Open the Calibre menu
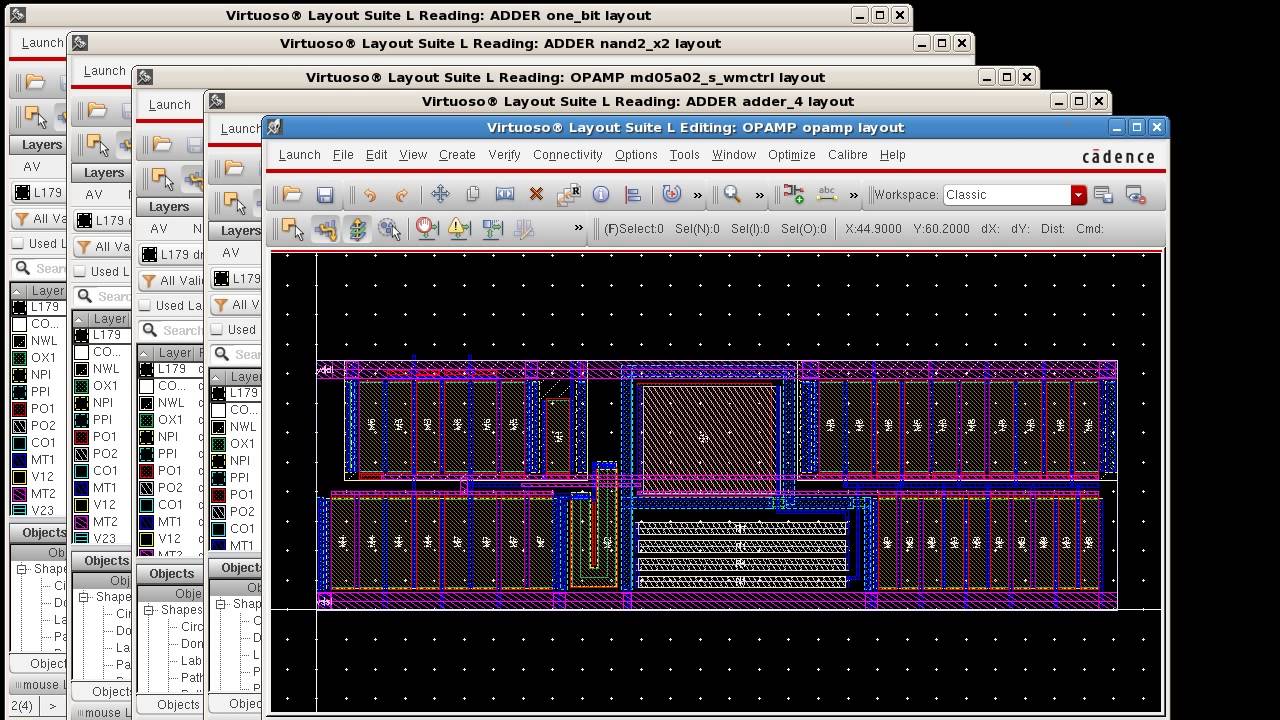Screen dimensions: 1280x720 (x=847, y=155)
